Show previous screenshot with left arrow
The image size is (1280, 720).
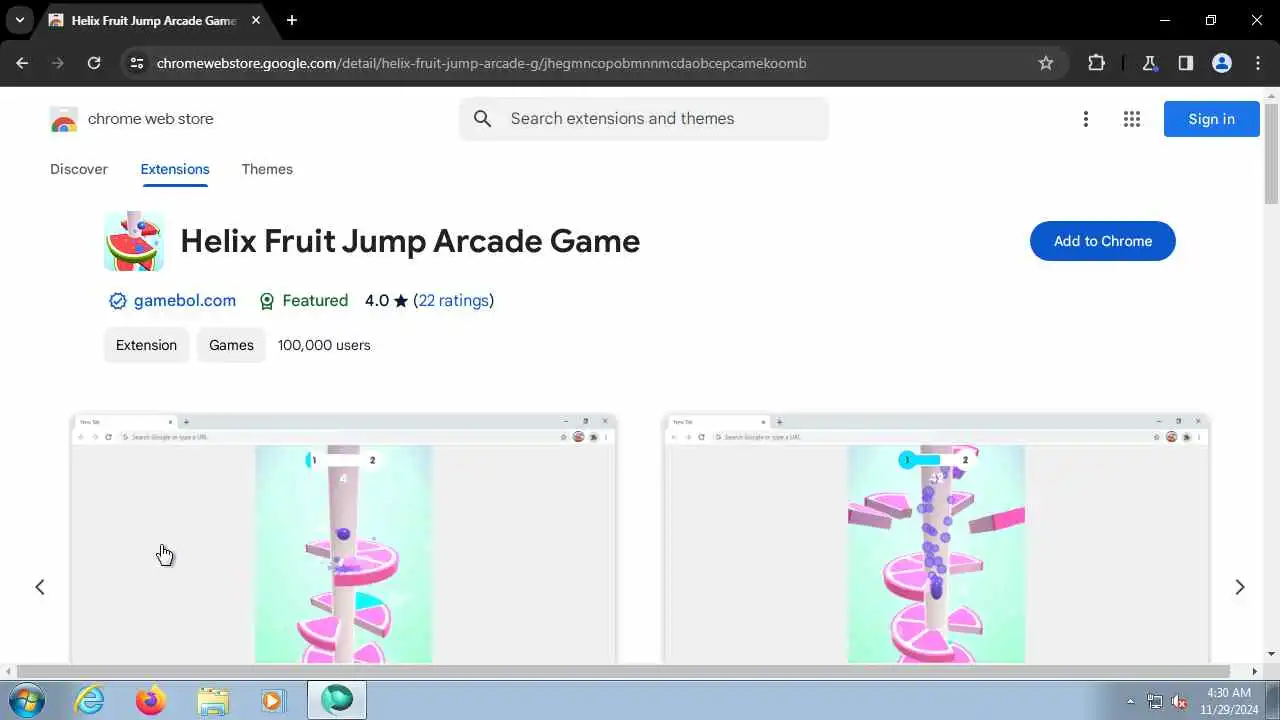(x=40, y=587)
